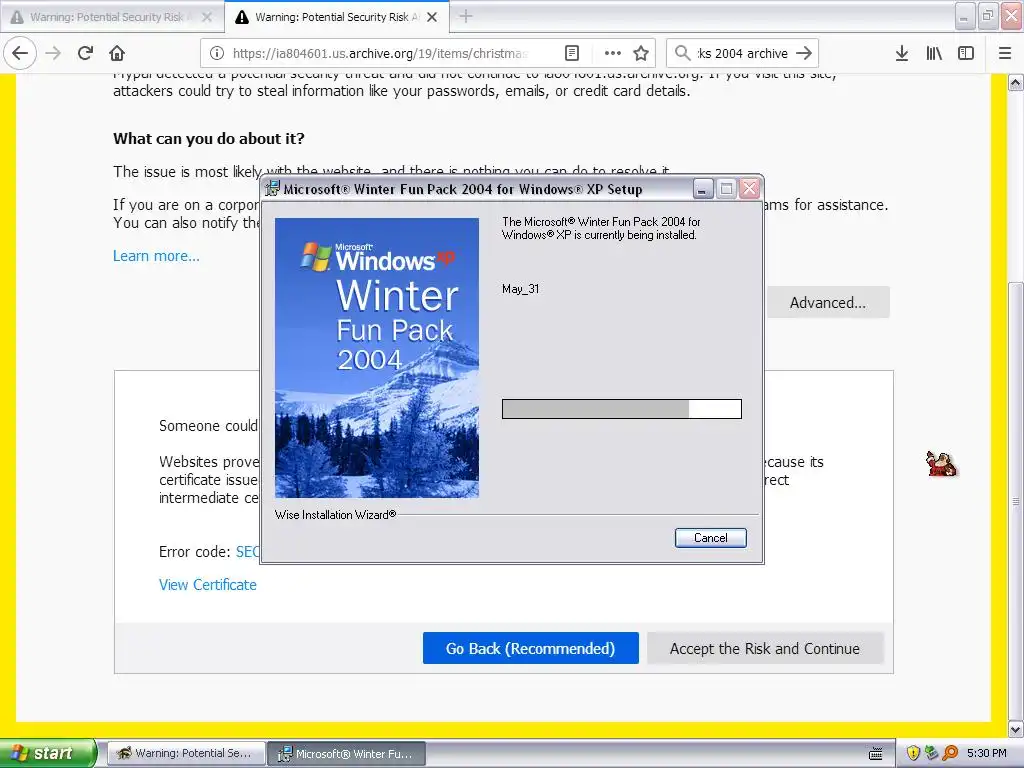Click the error code link

pyautogui.click(x=248, y=552)
